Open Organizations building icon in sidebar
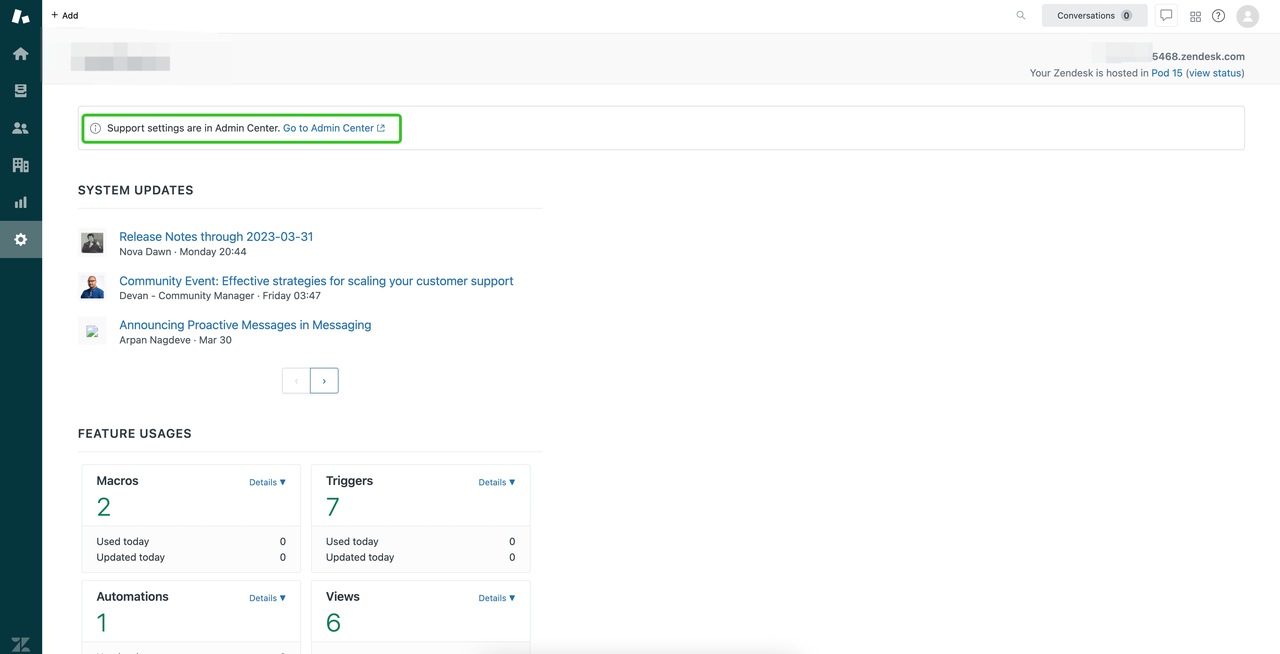This screenshot has width=1280, height=654. point(20,165)
